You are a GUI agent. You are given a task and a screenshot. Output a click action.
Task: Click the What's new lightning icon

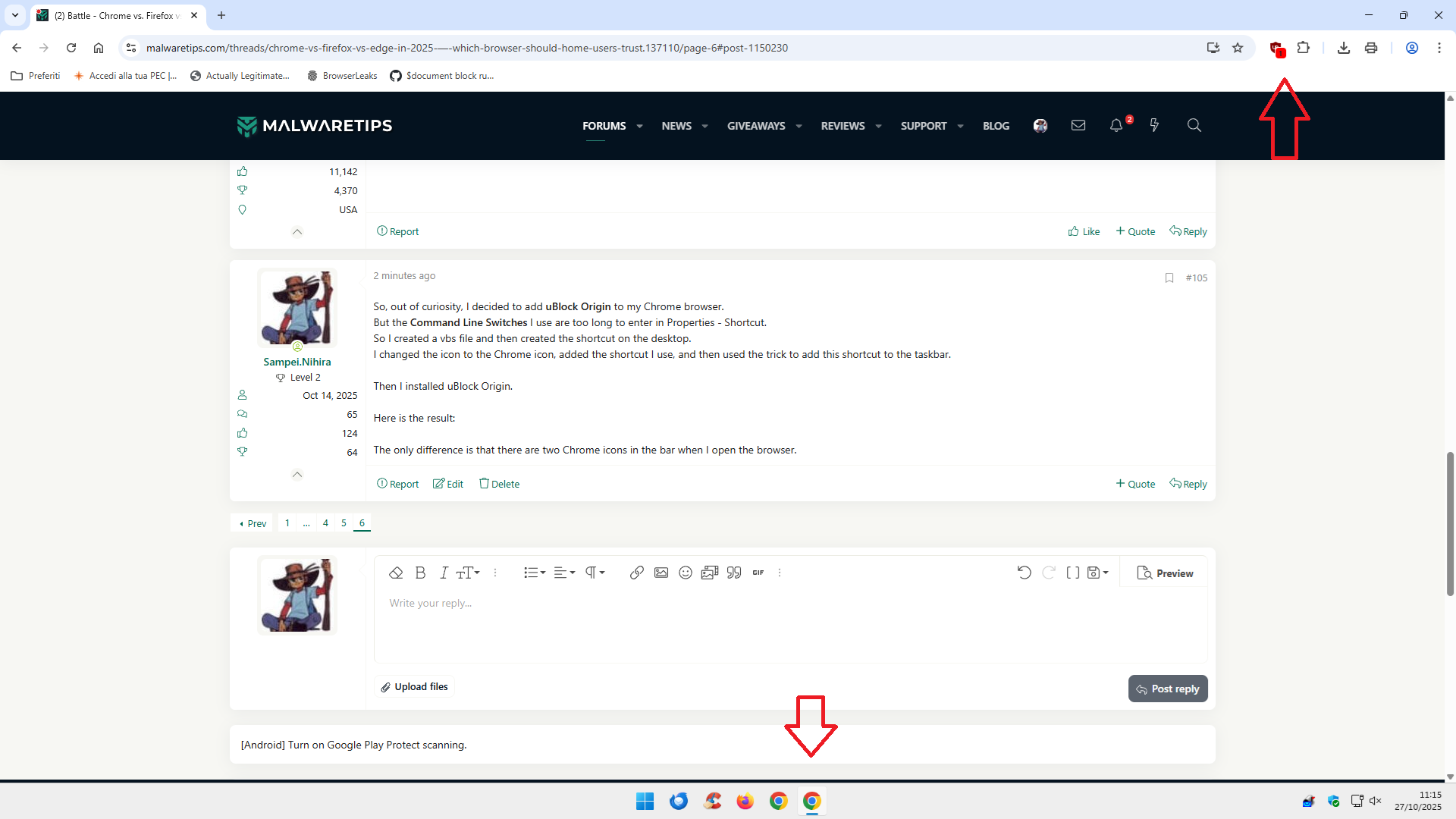[x=1154, y=125]
